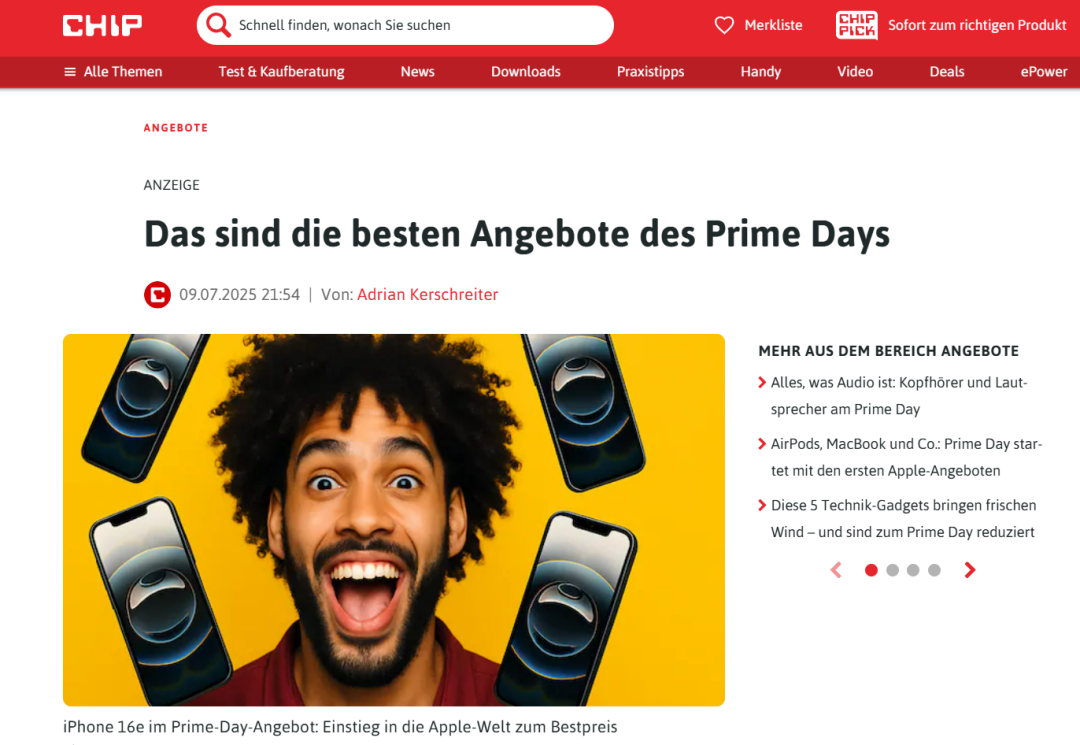Image resolution: width=1080 pixels, height=745 pixels.
Task: Open the Alle Themen hamburger menu icon
Action: (70, 72)
